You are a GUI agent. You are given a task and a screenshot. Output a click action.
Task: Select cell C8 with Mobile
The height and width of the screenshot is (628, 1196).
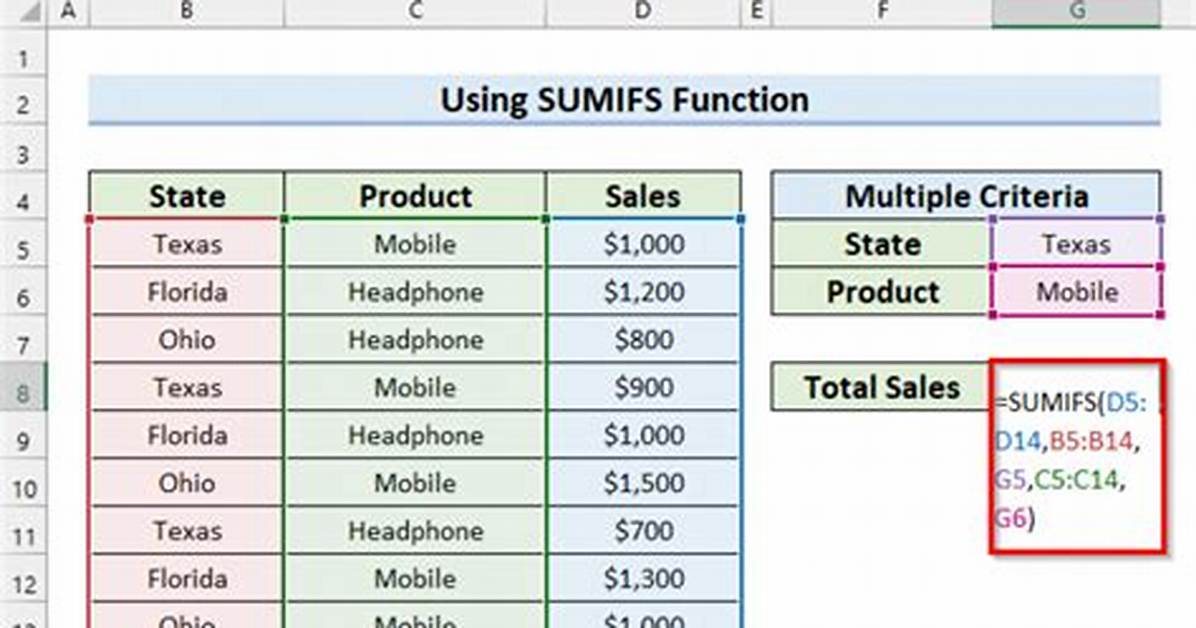415,387
